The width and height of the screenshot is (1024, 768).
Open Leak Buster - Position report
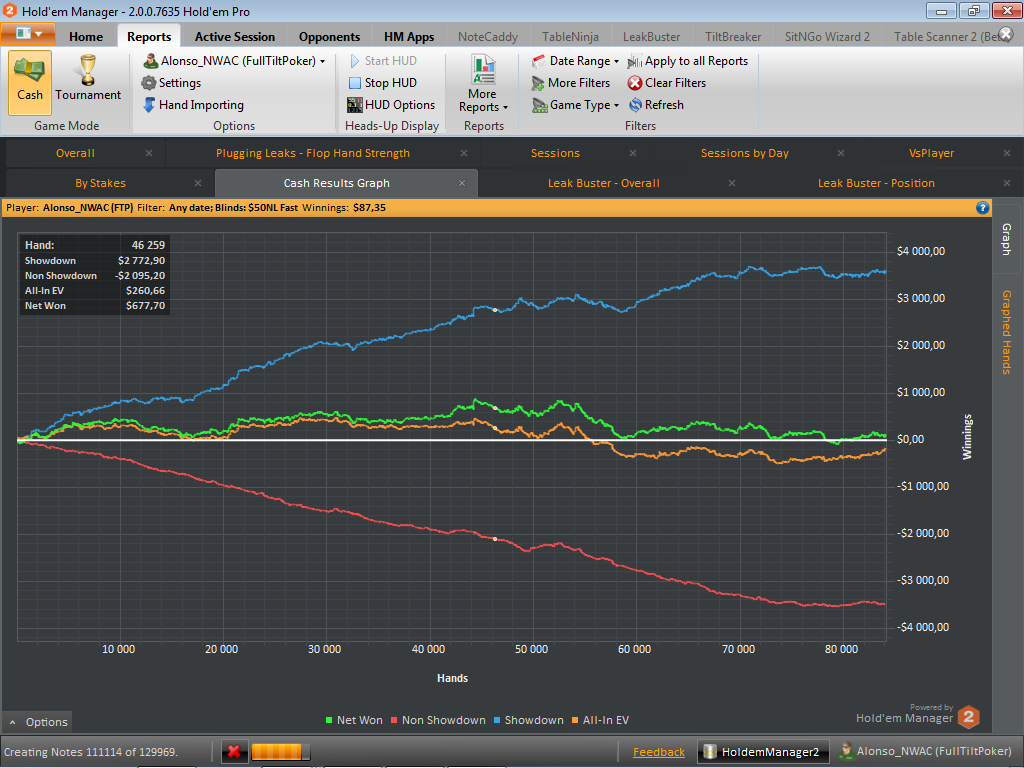876,184
